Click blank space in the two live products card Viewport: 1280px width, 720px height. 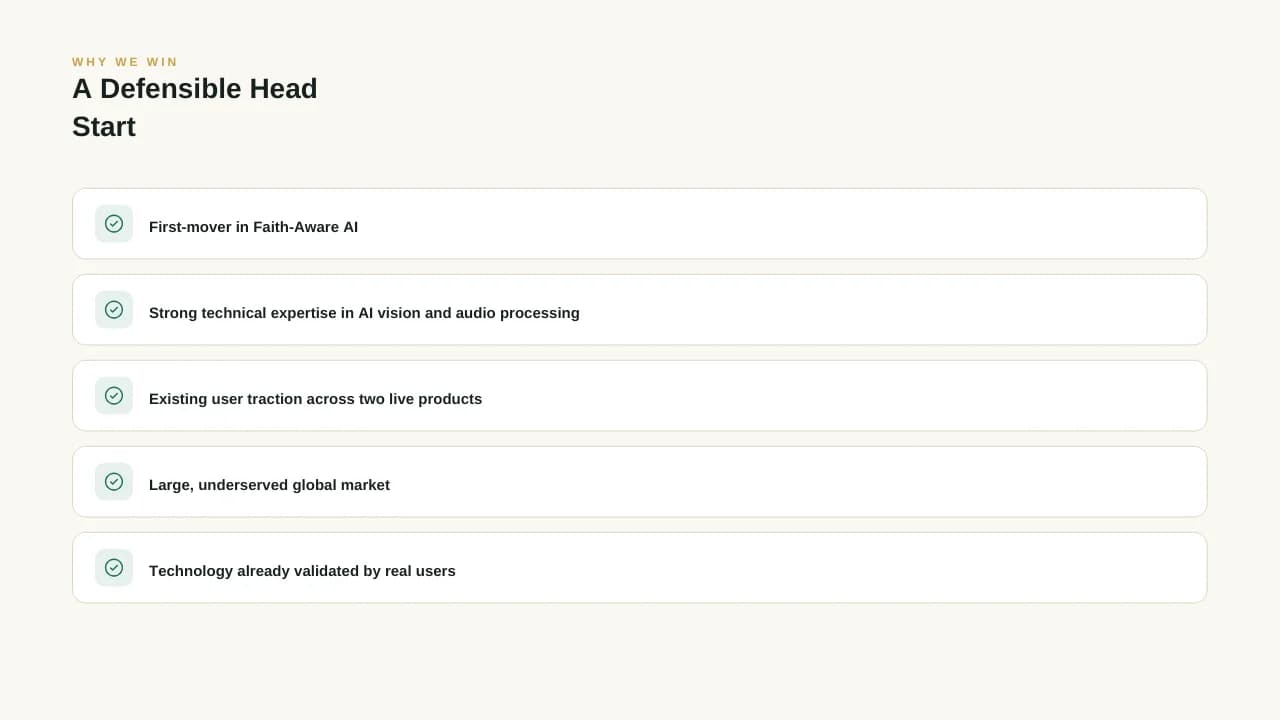[x=840, y=396]
